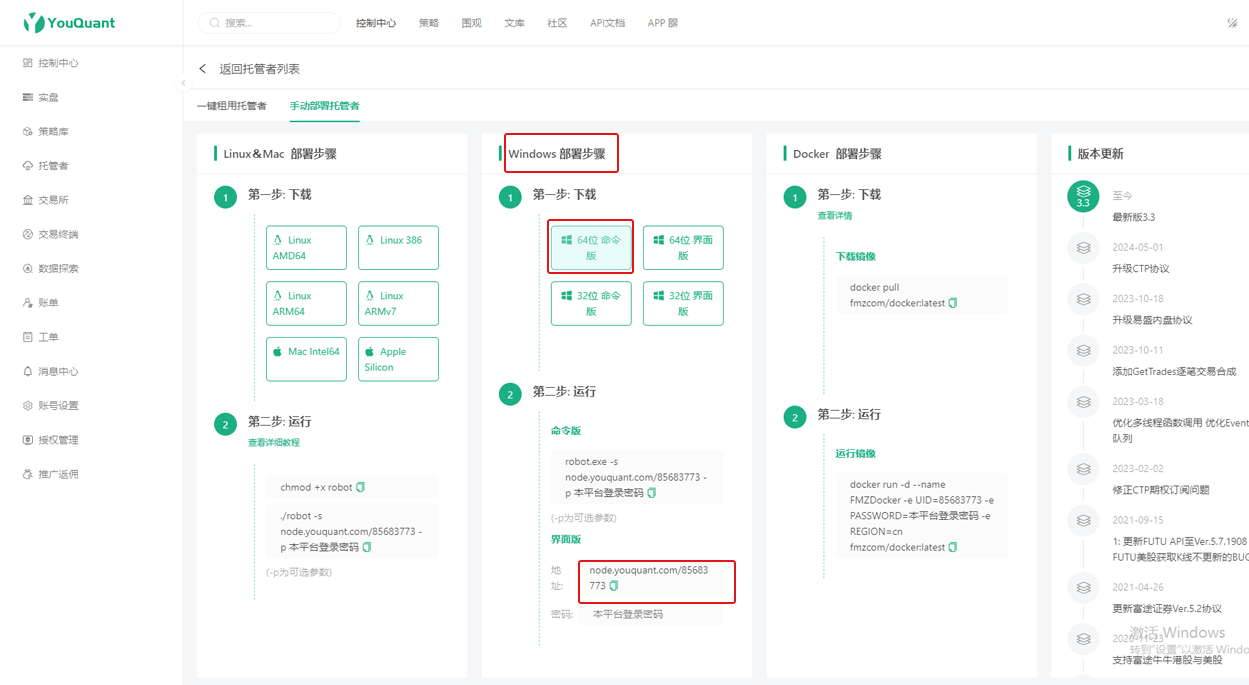Copy the robot.exe Windows command
This screenshot has height=685, width=1249.
point(652,493)
